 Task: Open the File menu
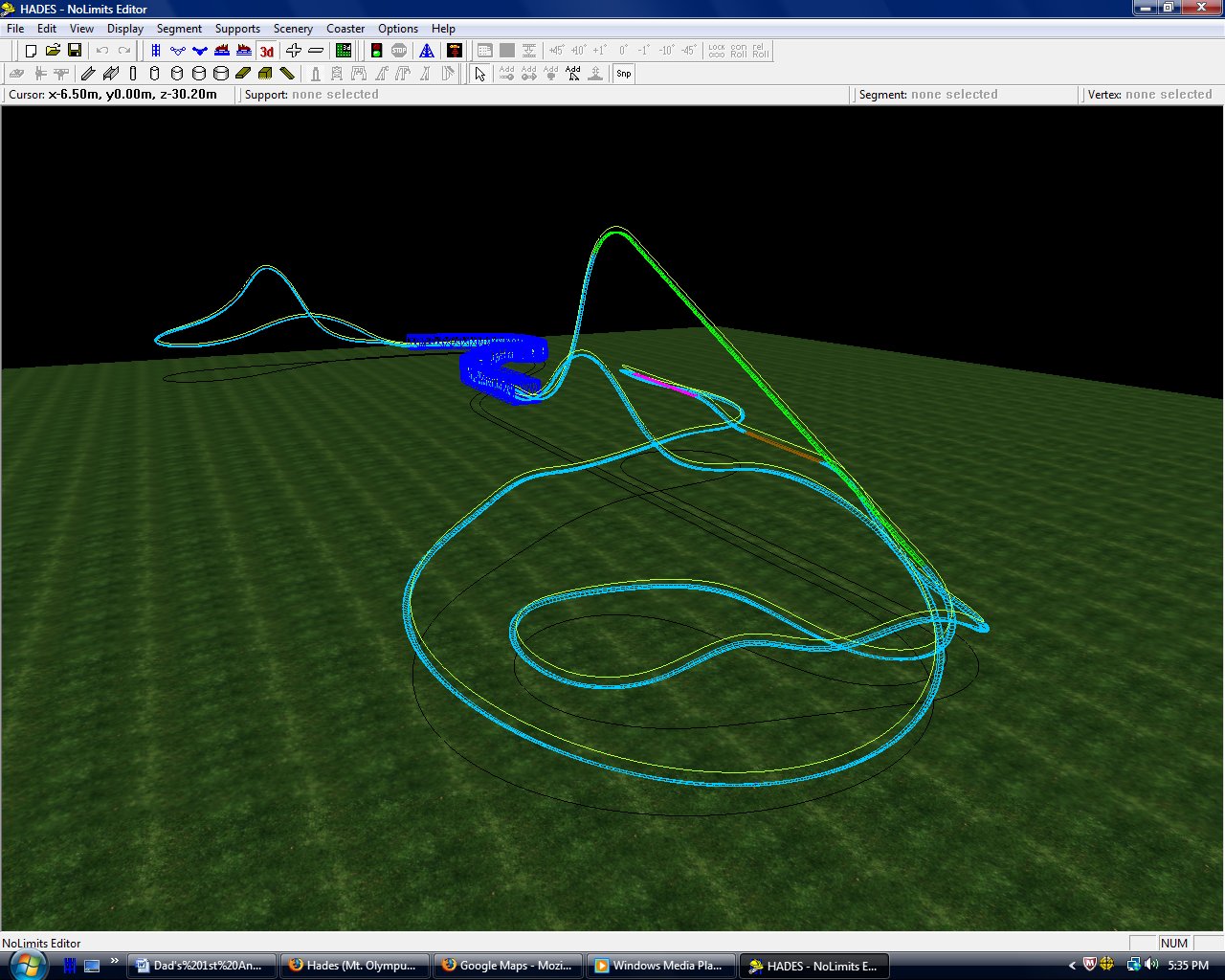click(x=15, y=29)
